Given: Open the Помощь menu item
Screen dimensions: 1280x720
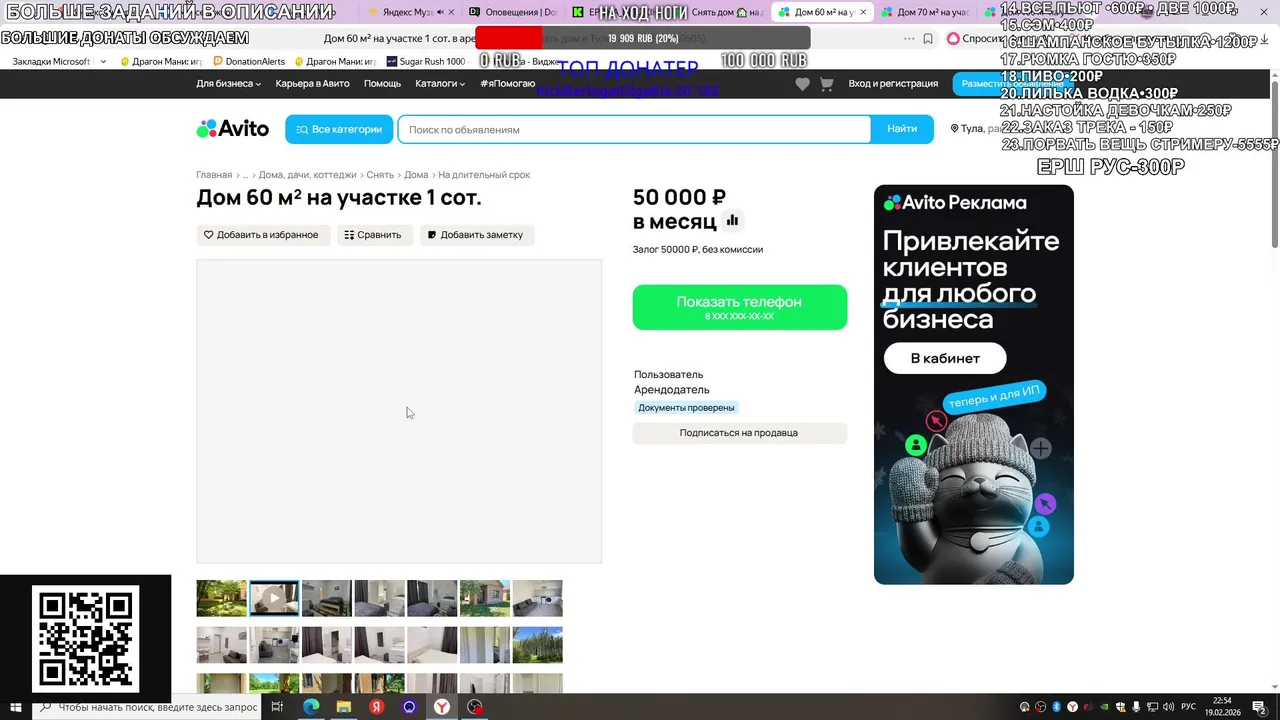Looking at the screenshot, I should [x=382, y=84].
